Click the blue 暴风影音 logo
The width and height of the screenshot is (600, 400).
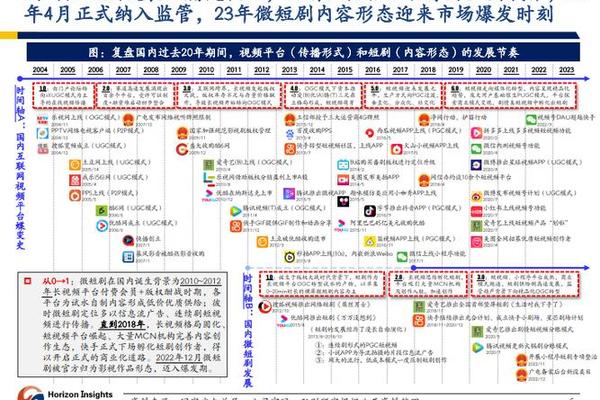[x=128, y=256]
